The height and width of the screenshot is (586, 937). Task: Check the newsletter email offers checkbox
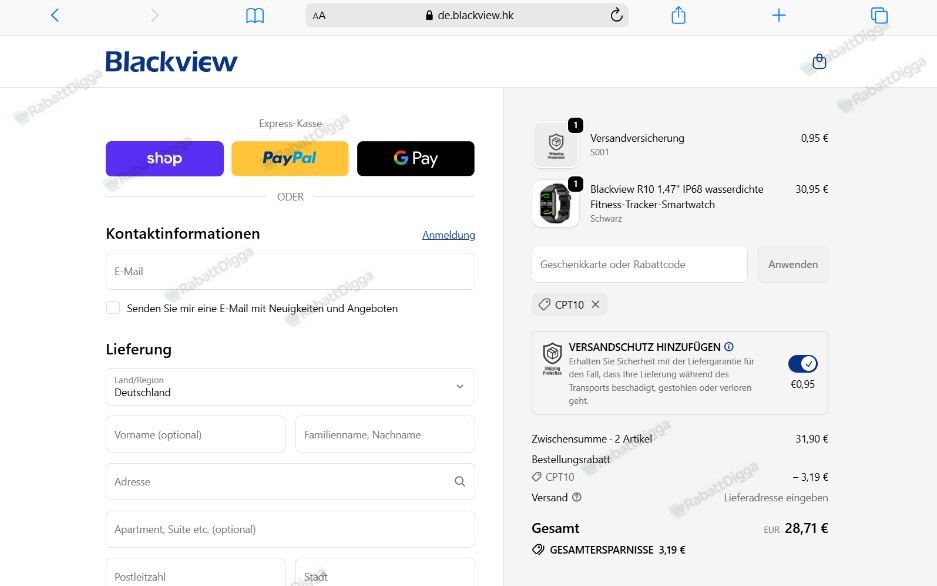coord(113,308)
